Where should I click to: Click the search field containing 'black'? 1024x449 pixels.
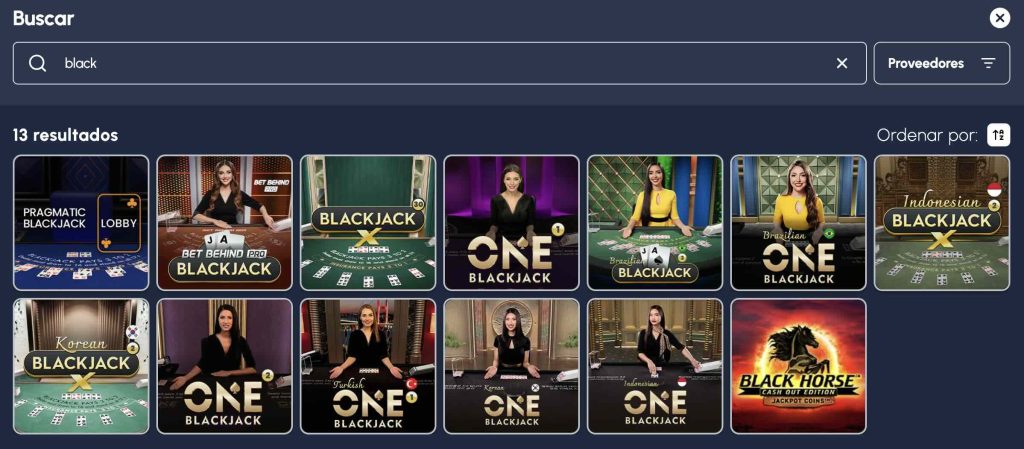440,63
